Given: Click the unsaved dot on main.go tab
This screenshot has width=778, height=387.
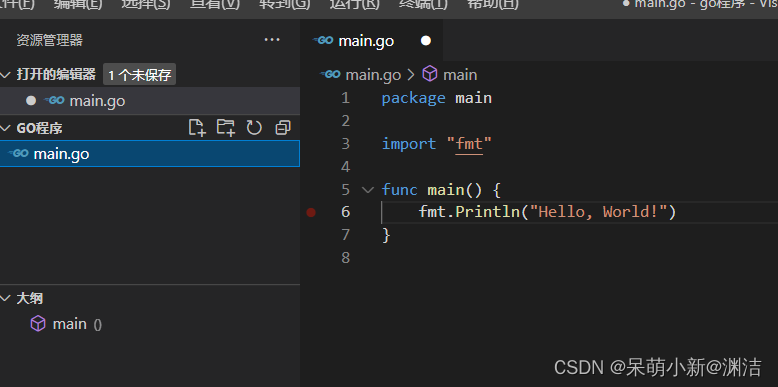Looking at the screenshot, I should 426,41.
